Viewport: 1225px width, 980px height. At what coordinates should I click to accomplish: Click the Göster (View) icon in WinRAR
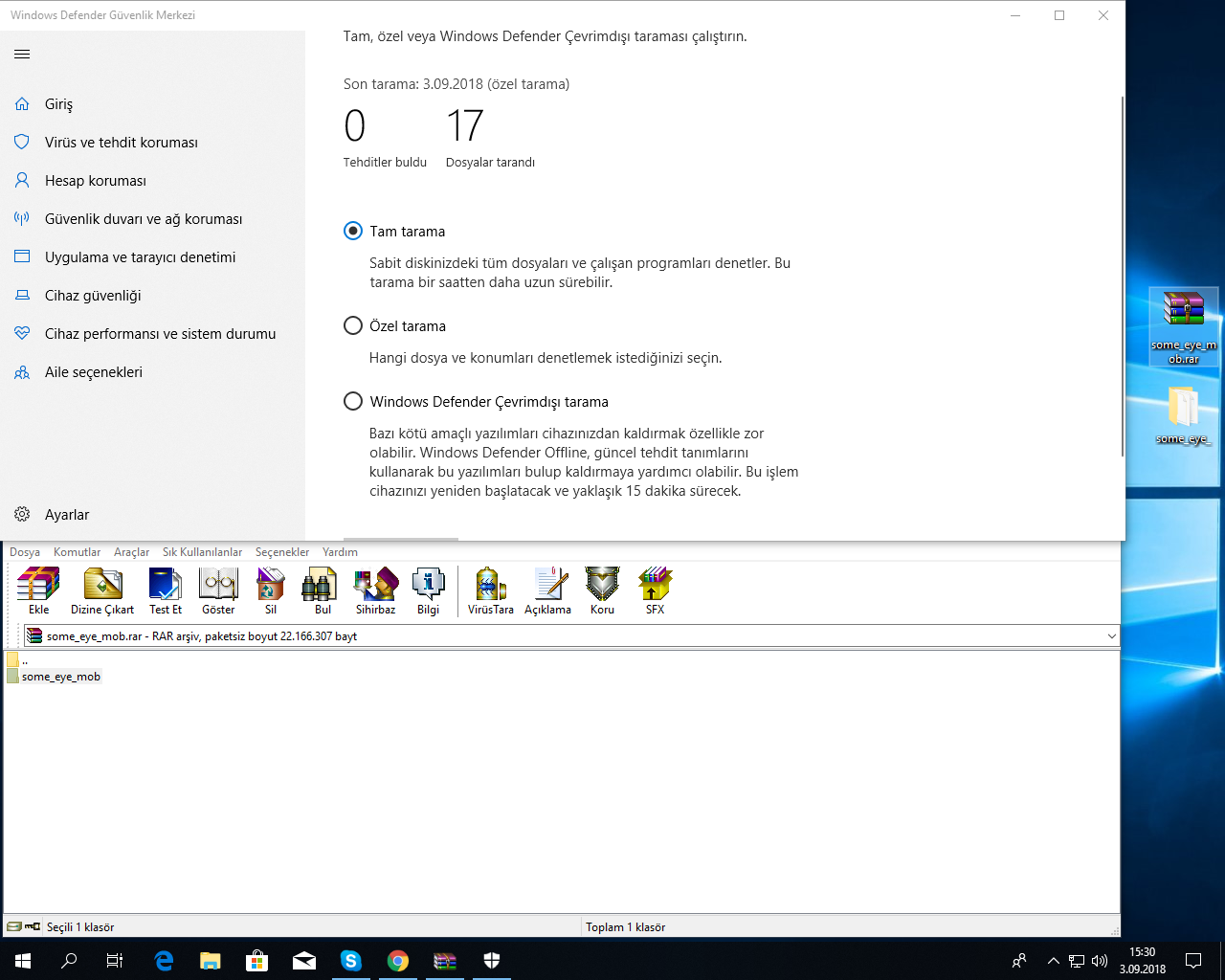click(218, 590)
